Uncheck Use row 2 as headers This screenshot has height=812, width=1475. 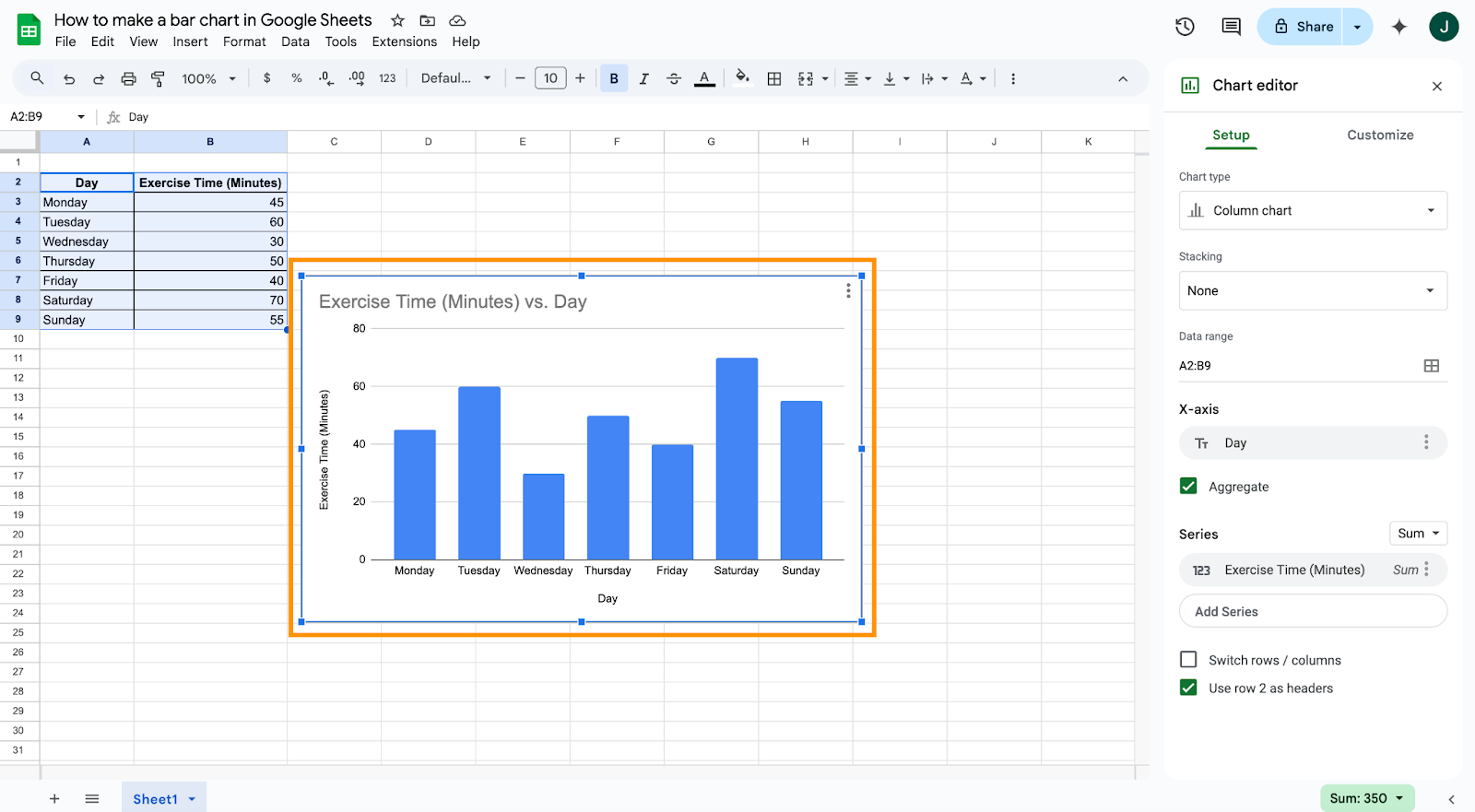(1188, 688)
